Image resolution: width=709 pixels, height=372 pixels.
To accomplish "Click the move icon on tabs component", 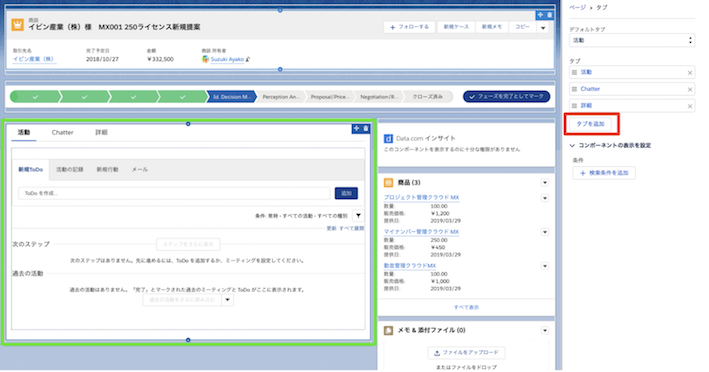I will tap(357, 129).
